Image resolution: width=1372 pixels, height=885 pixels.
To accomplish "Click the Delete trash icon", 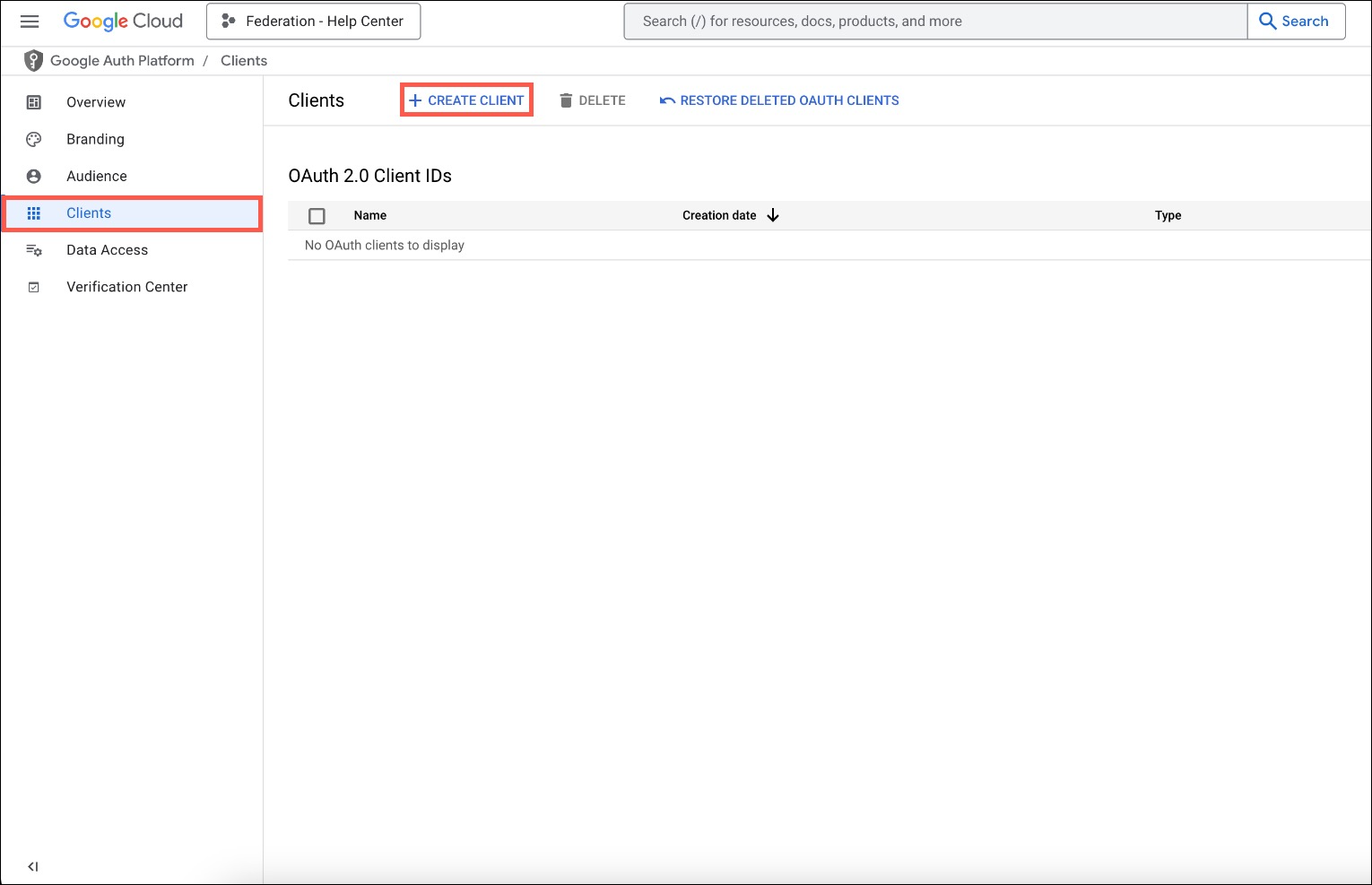I will [566, 100].
